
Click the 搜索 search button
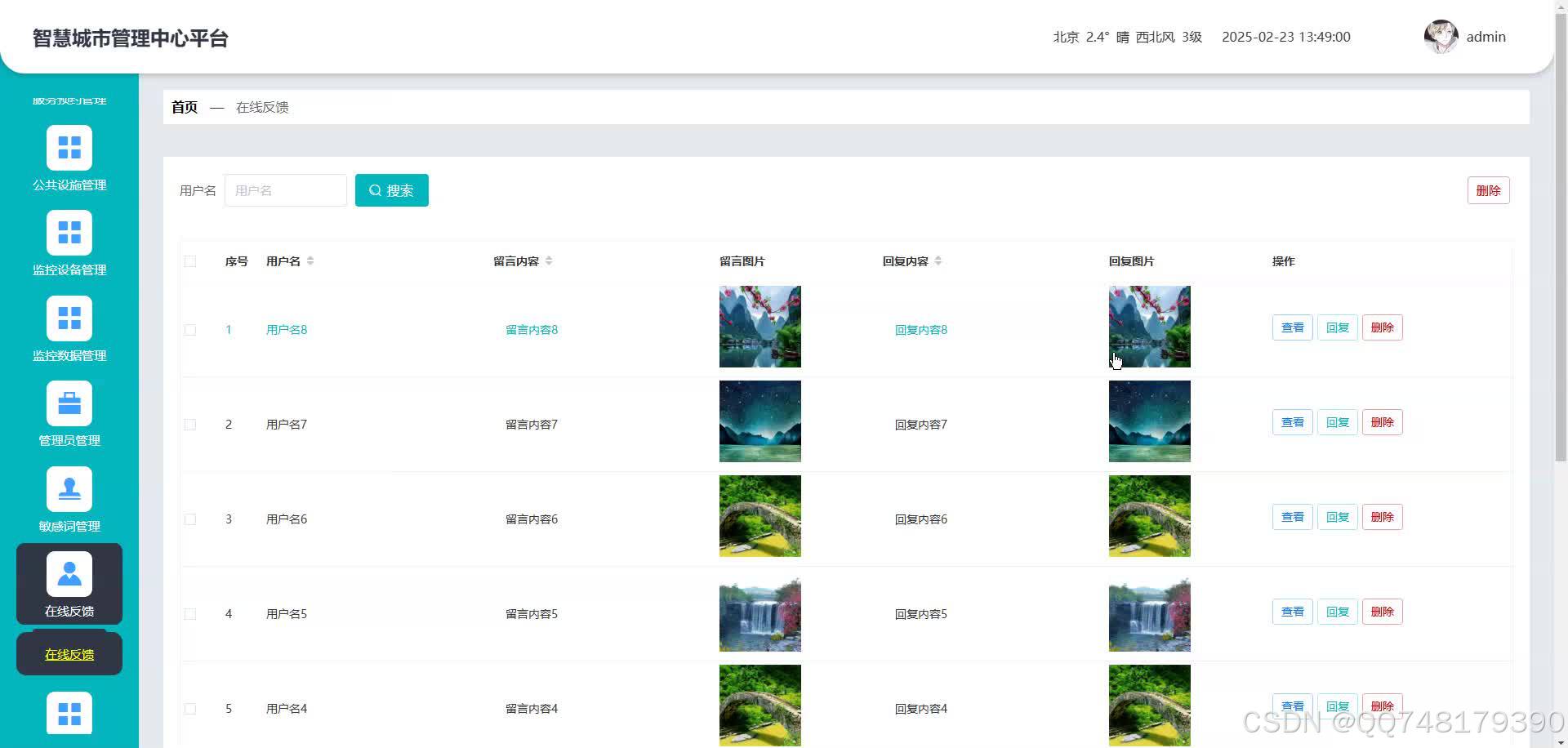point(392,190)
